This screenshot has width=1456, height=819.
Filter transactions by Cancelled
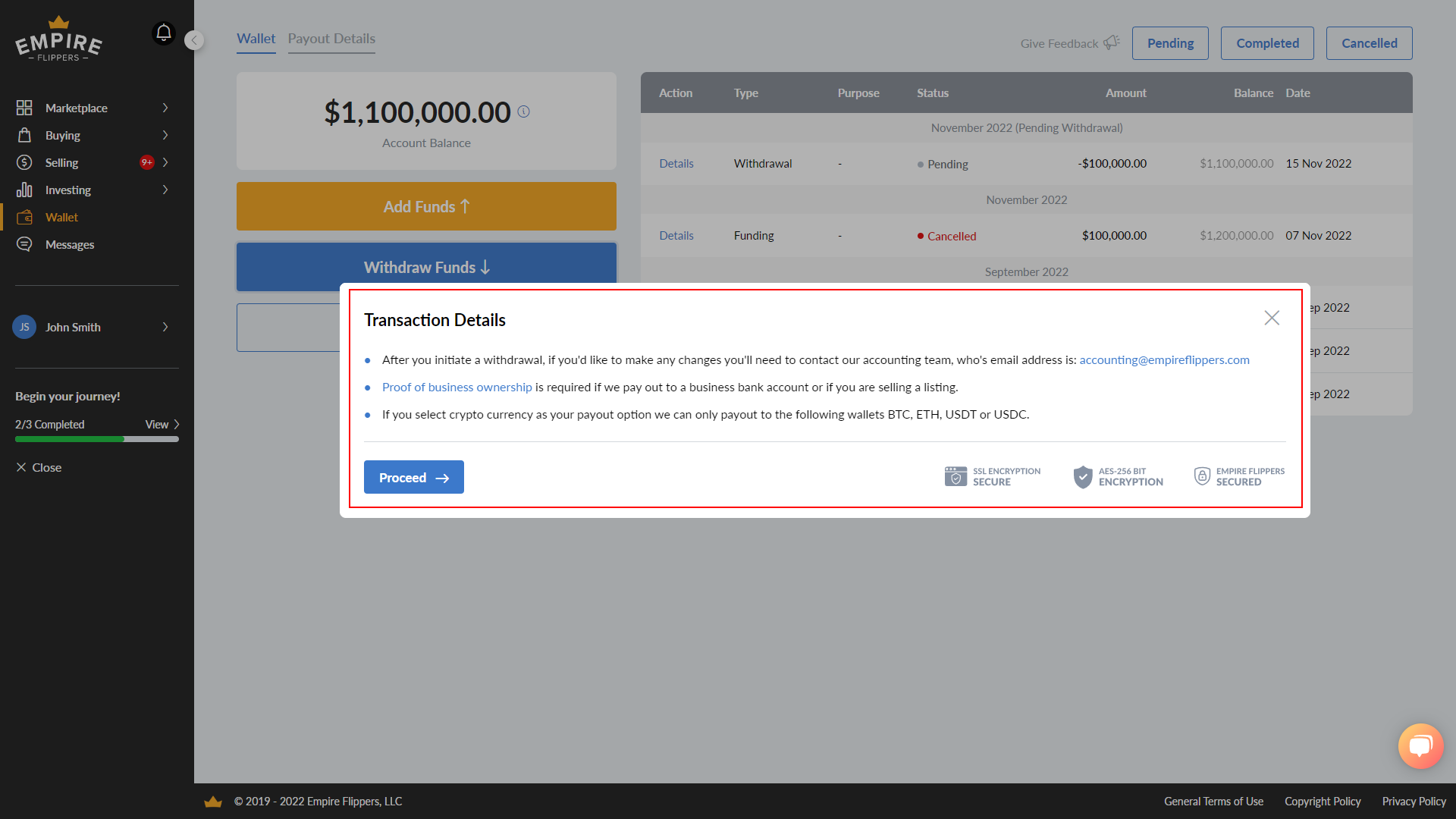pyautogui.click(x=1370, y=43)
